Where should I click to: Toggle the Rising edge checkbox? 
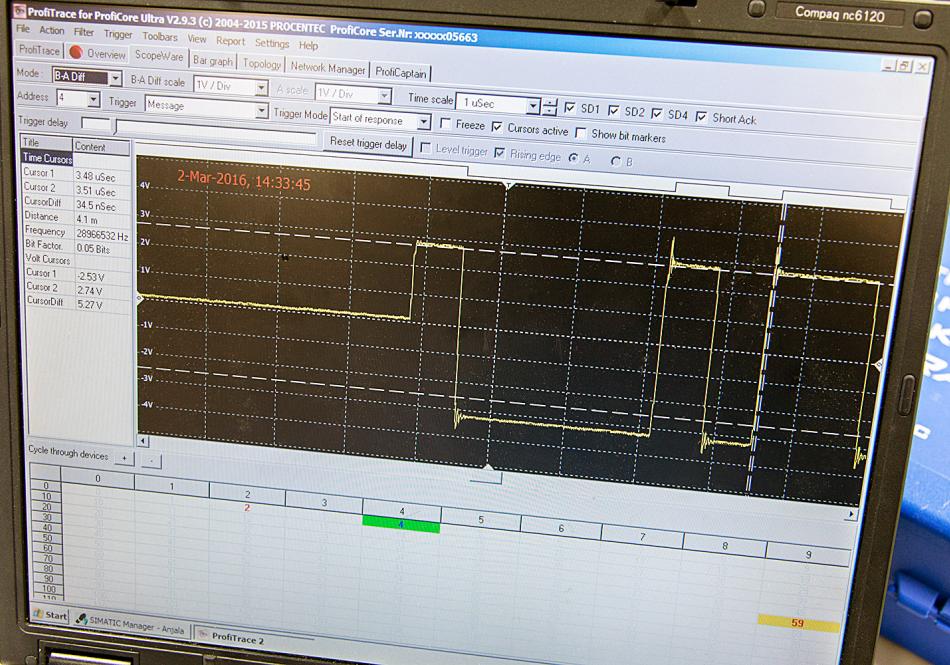(500, 153)
